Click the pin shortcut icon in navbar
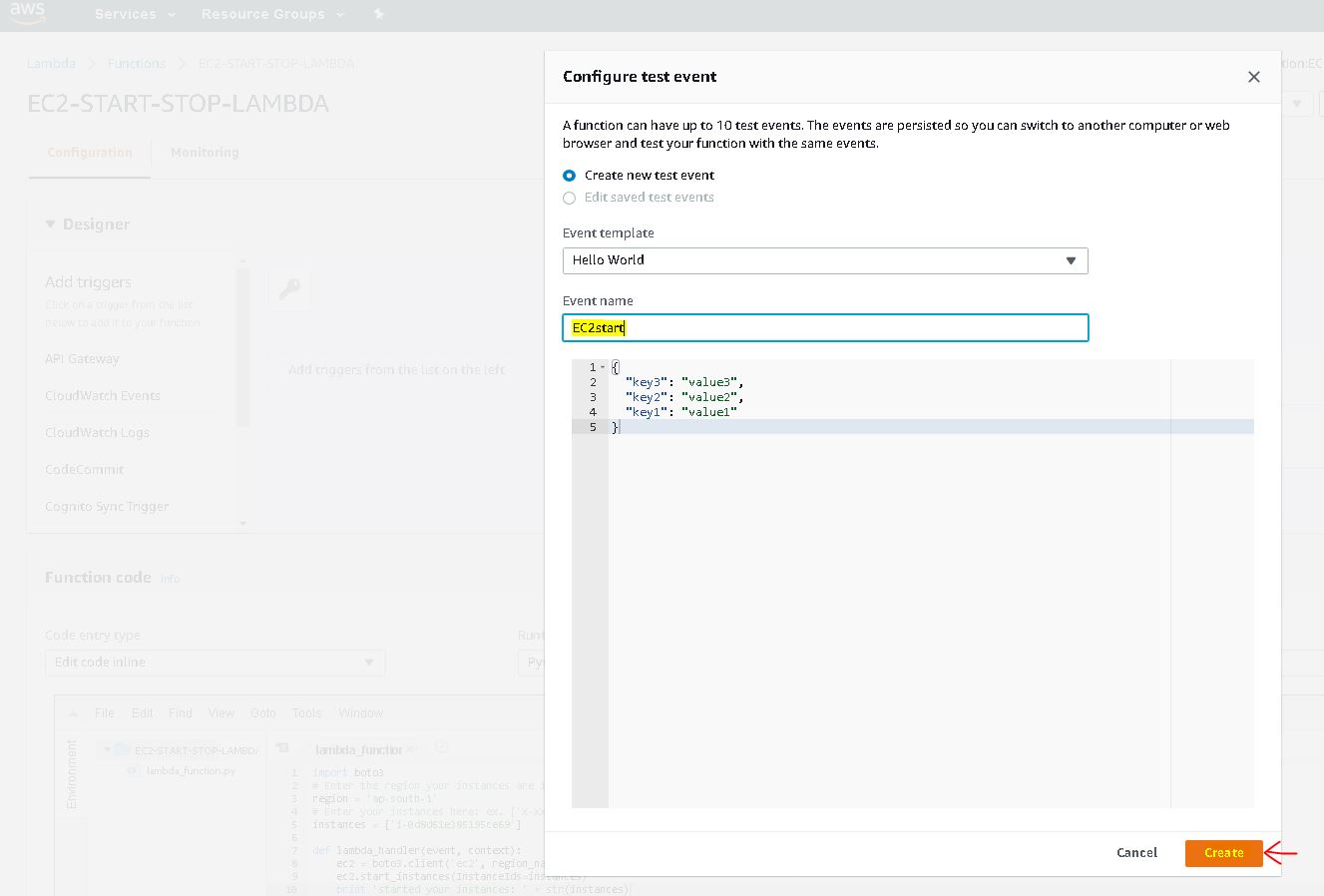The image size is (1324, 896). click(378, 15)
